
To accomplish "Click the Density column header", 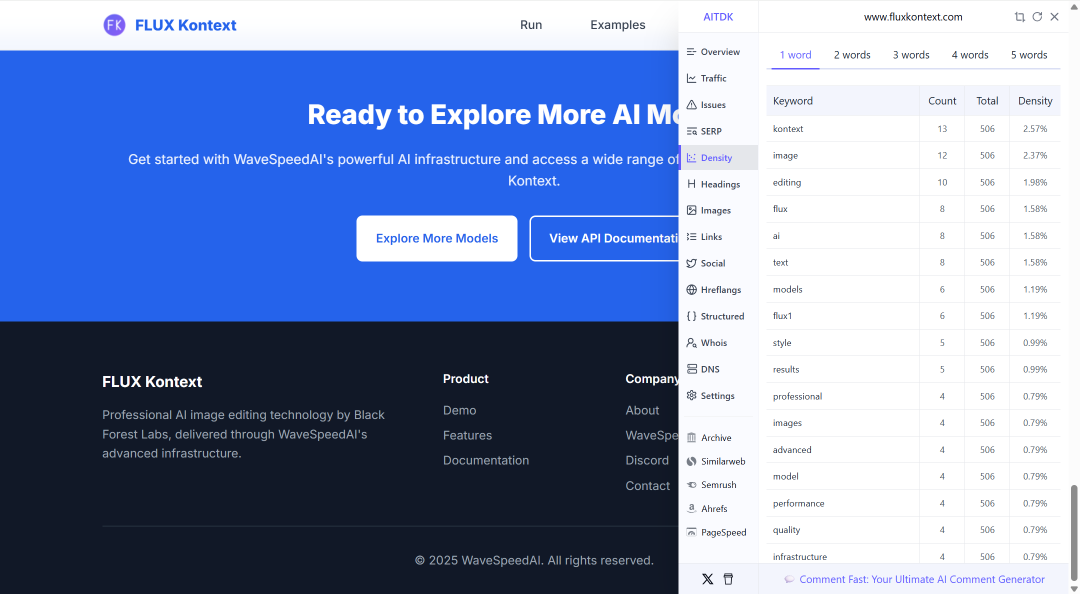I will [x=1035, y=101].
